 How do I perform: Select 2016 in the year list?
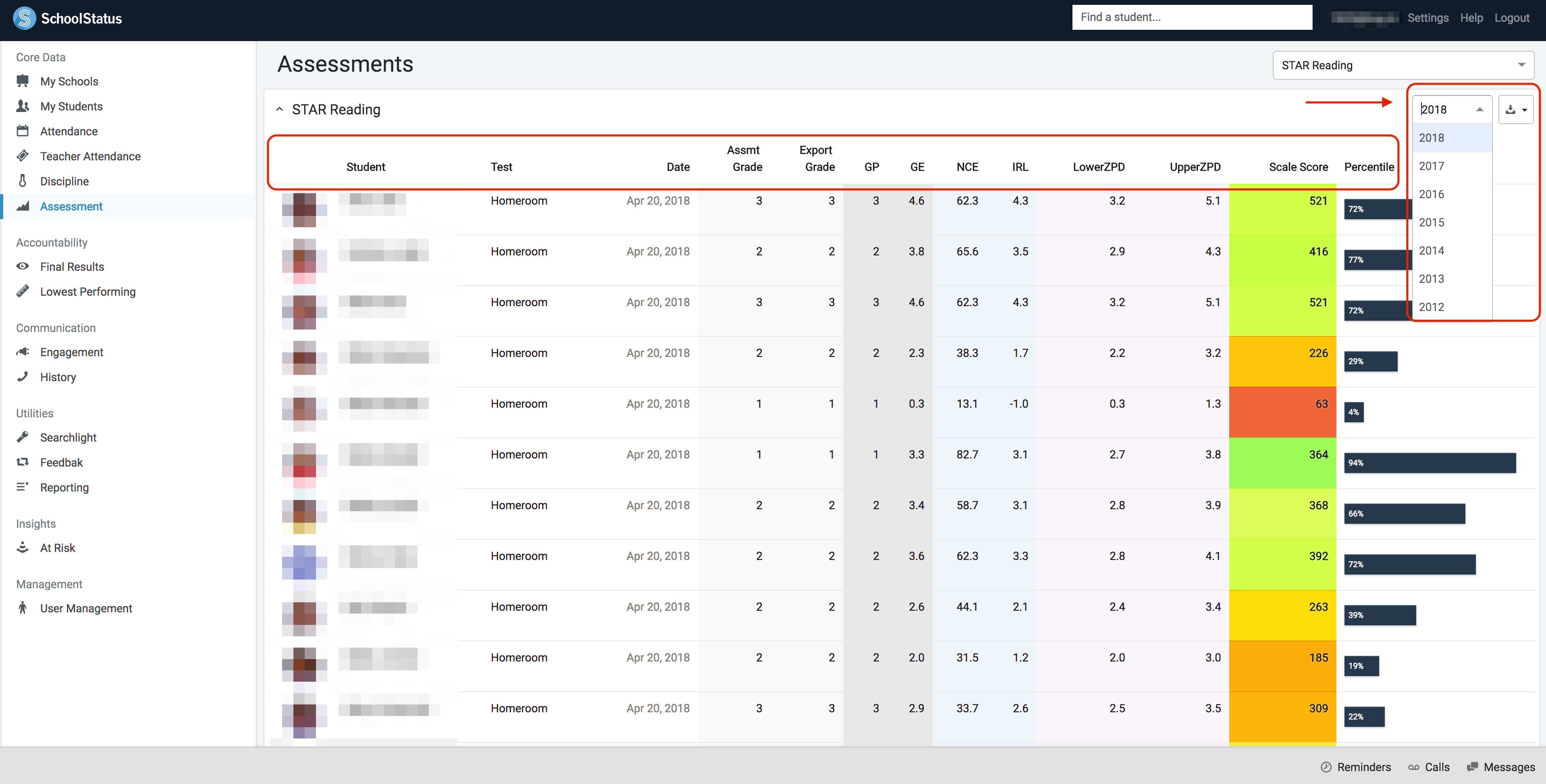coord(1451,194)
